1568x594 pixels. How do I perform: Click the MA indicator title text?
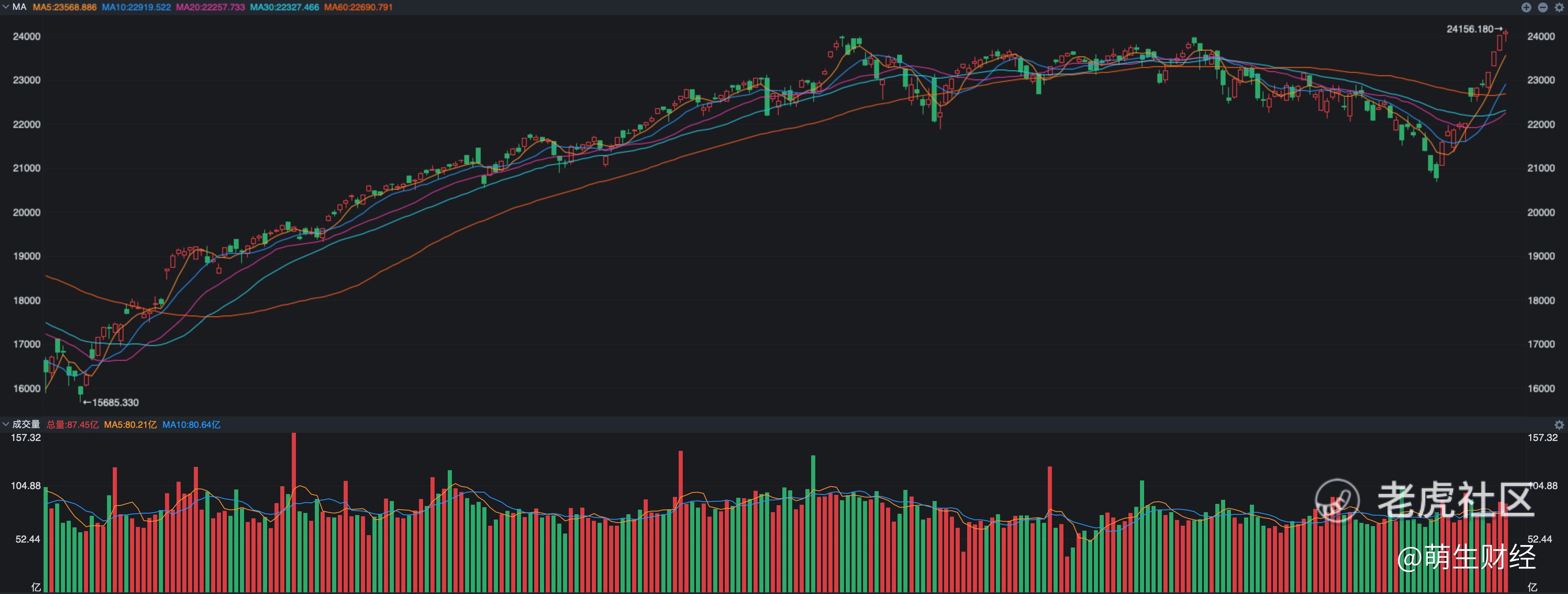[x=19, y=7]
